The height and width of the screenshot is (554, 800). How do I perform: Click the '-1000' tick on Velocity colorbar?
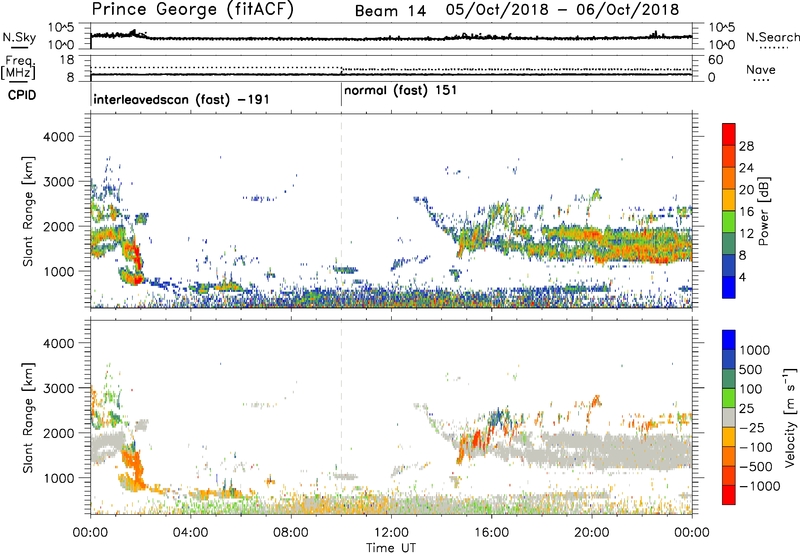[x=759, y=486]
